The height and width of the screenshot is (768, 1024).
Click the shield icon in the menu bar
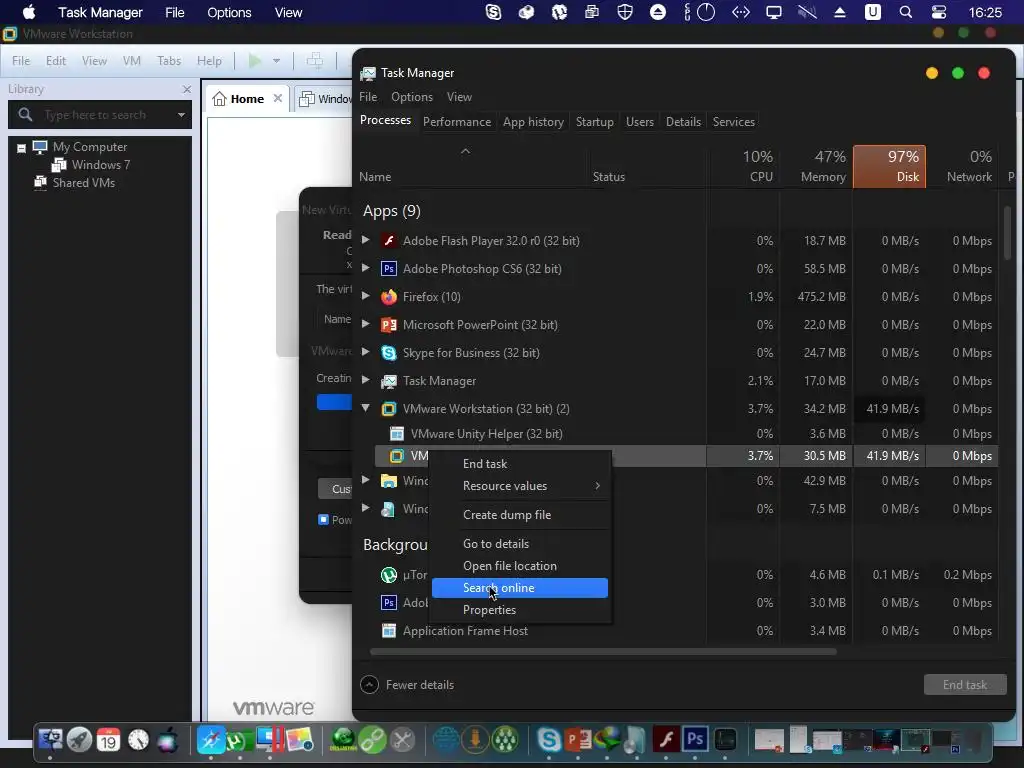click(x=625, y=12)
